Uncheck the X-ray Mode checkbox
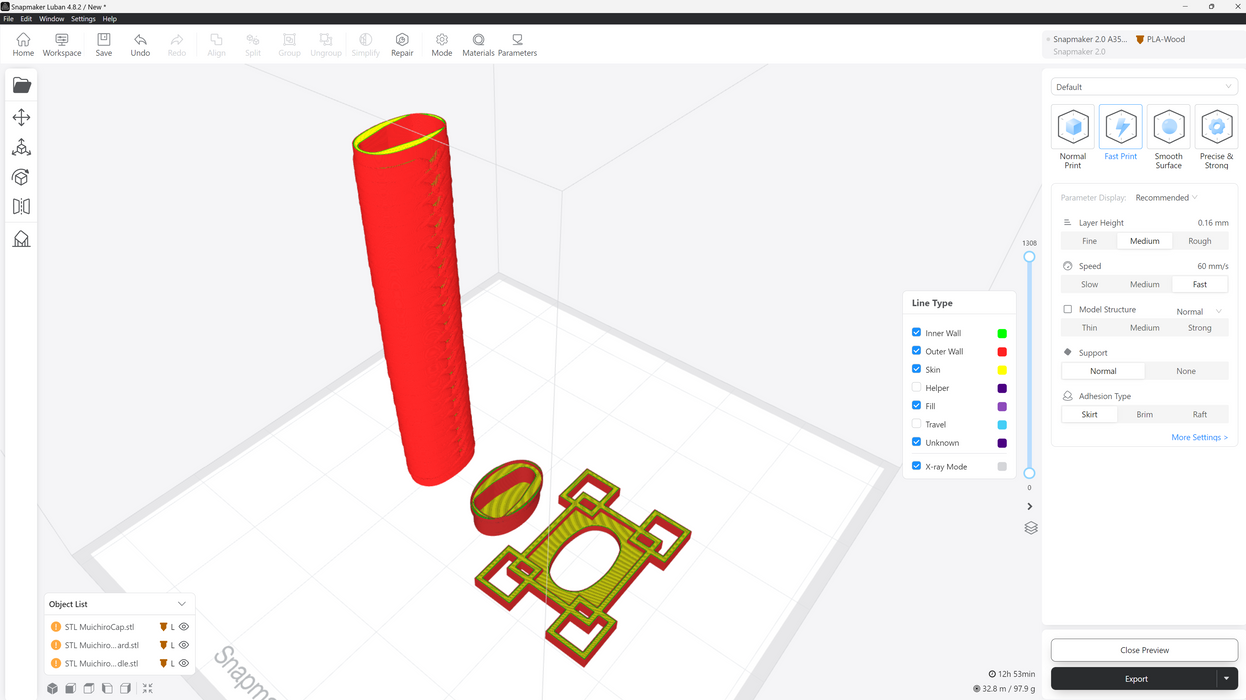 pos(916,466)
